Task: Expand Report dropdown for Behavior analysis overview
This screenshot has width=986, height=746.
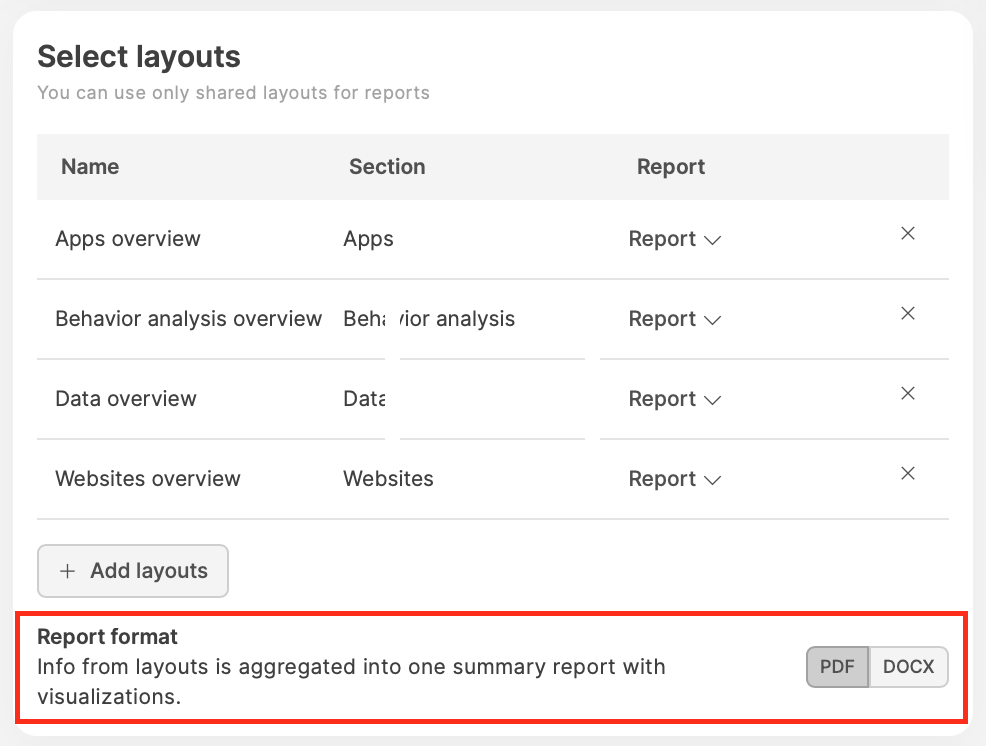Action: (x=675, y=319)
